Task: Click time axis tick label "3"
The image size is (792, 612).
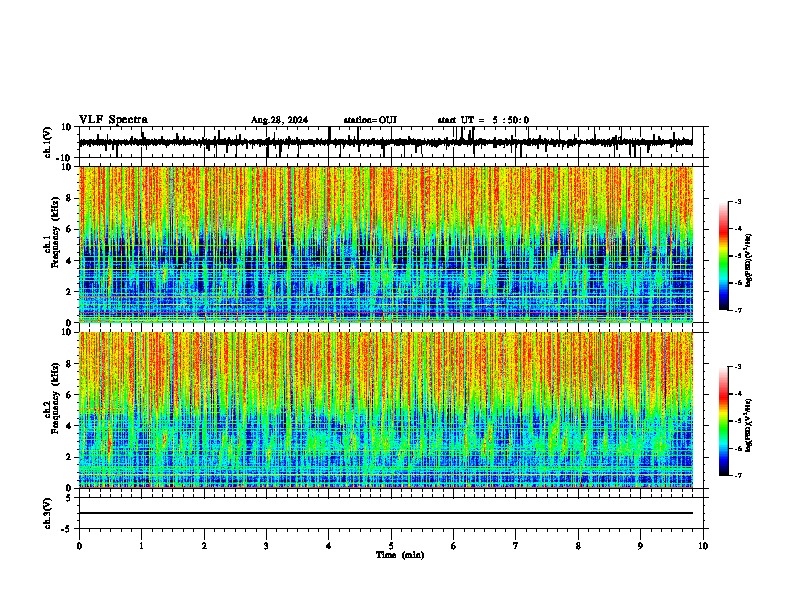Action: [x=266, y=546]
